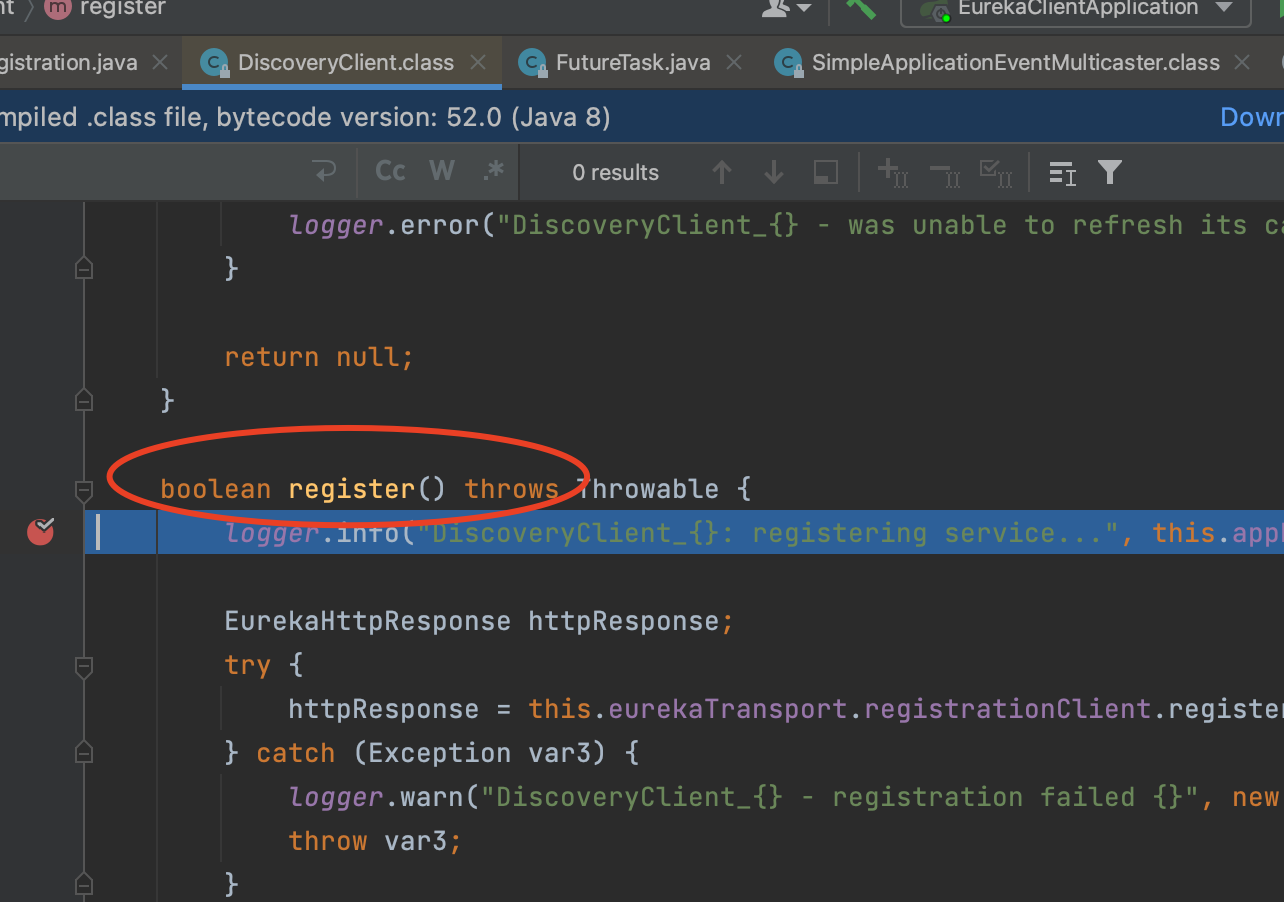Open the find filter funnel popup

point(1109,172)
